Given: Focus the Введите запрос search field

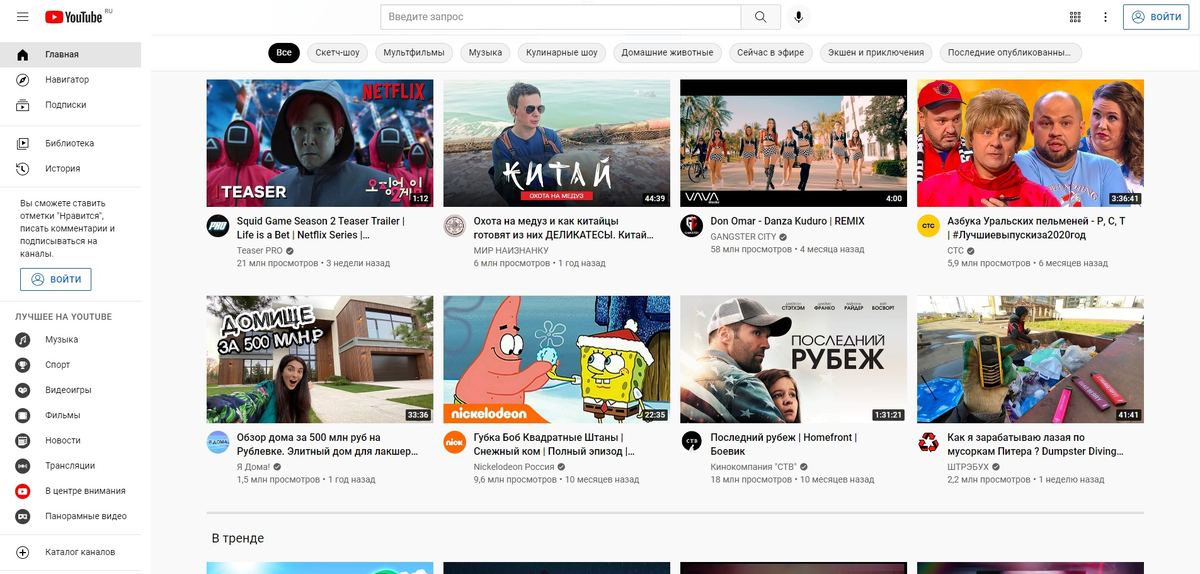Looking at the screenshot, I should tap(560, 17).
